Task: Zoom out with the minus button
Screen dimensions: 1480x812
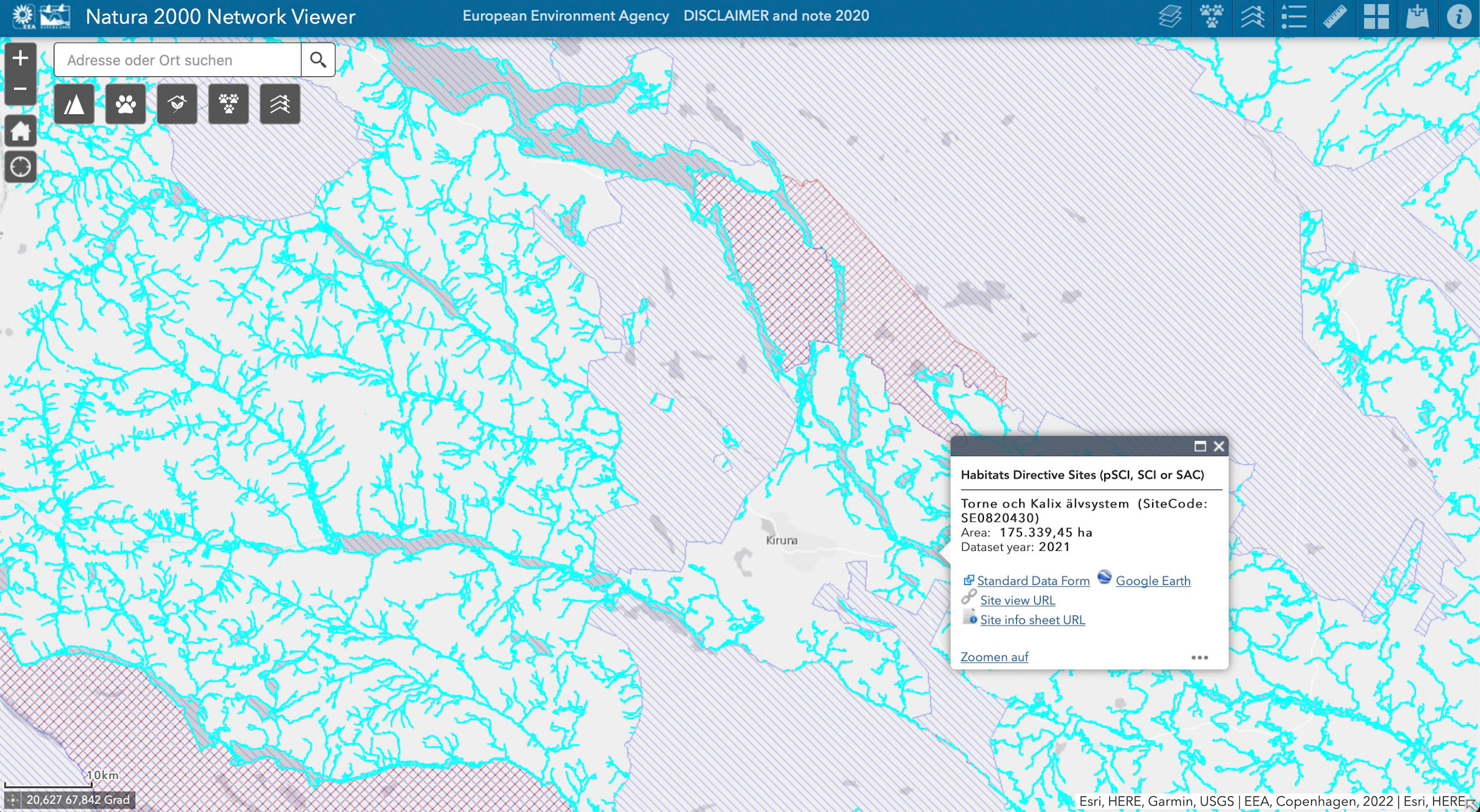Action: point(20,89)
